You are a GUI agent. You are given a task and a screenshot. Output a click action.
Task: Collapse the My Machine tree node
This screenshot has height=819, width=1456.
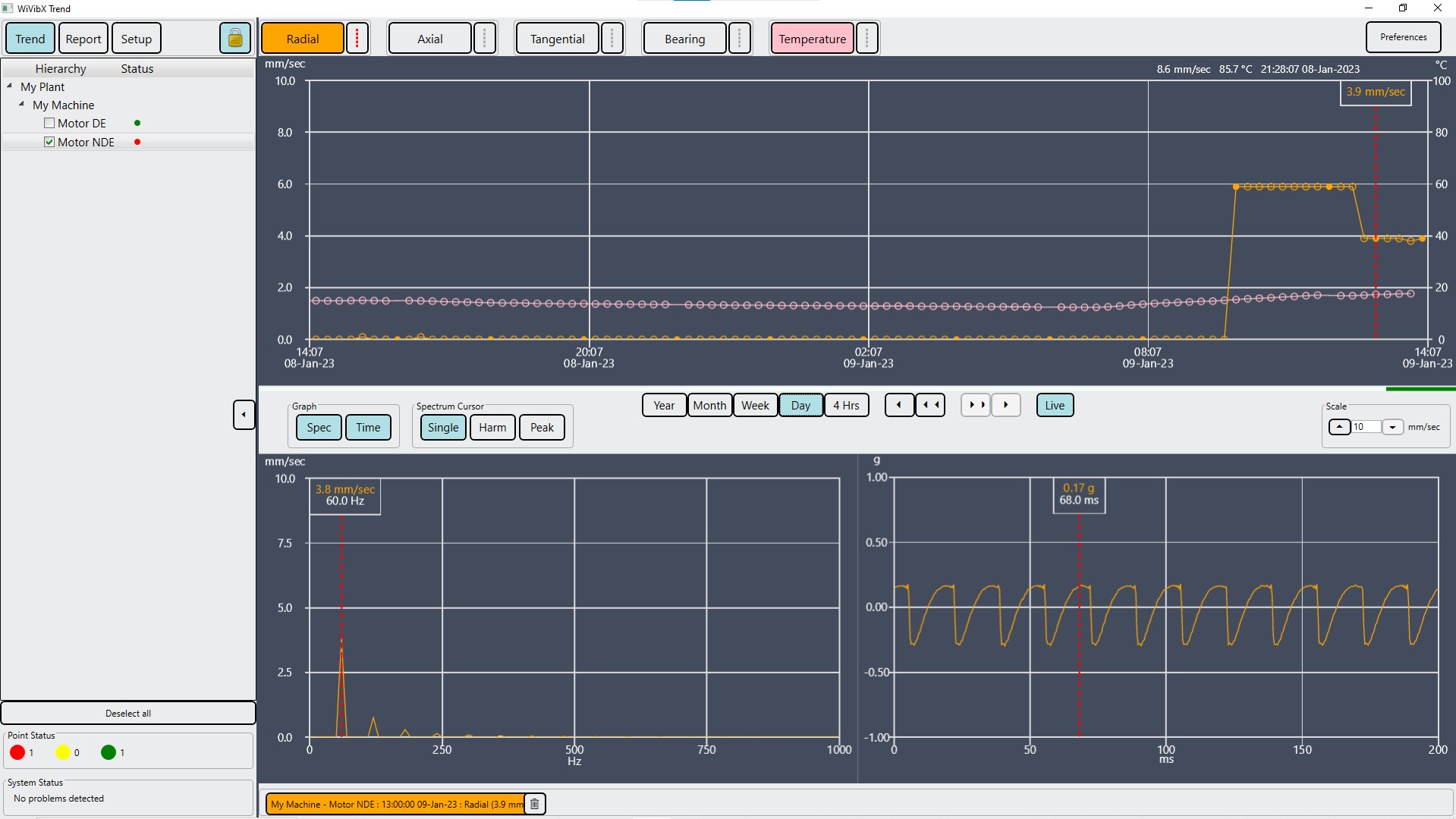click(x=21, y=105)
